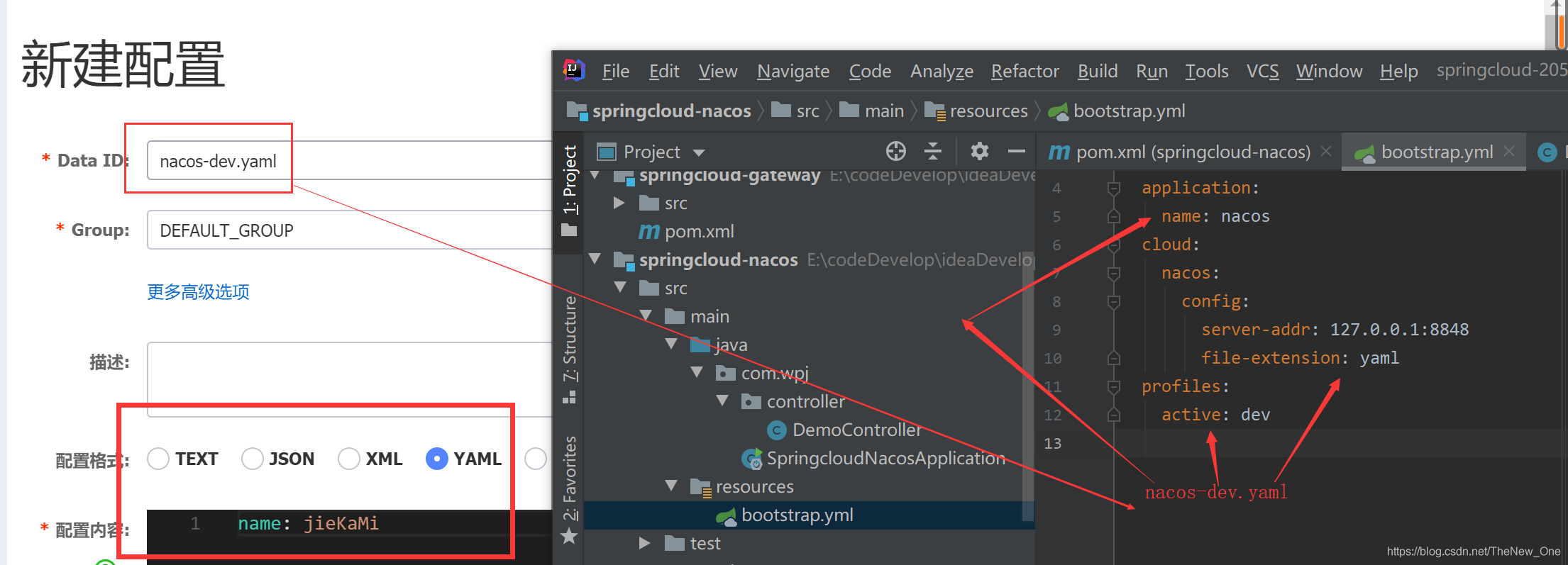The width and height of the screenshot is (1568, 565).
Task: Select the TEXT format radio button
Action: [x=158, y=459]
